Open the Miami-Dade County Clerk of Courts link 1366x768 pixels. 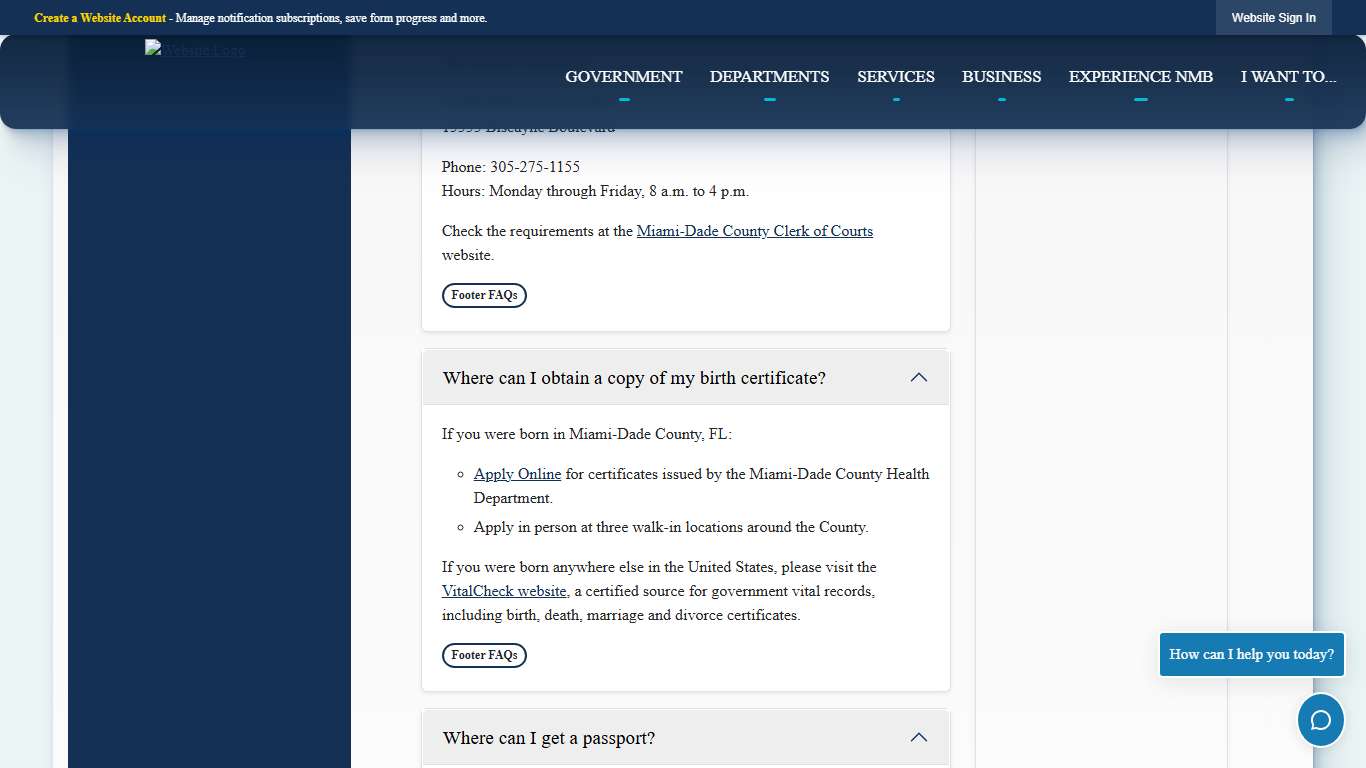click(x=755, y=231)
